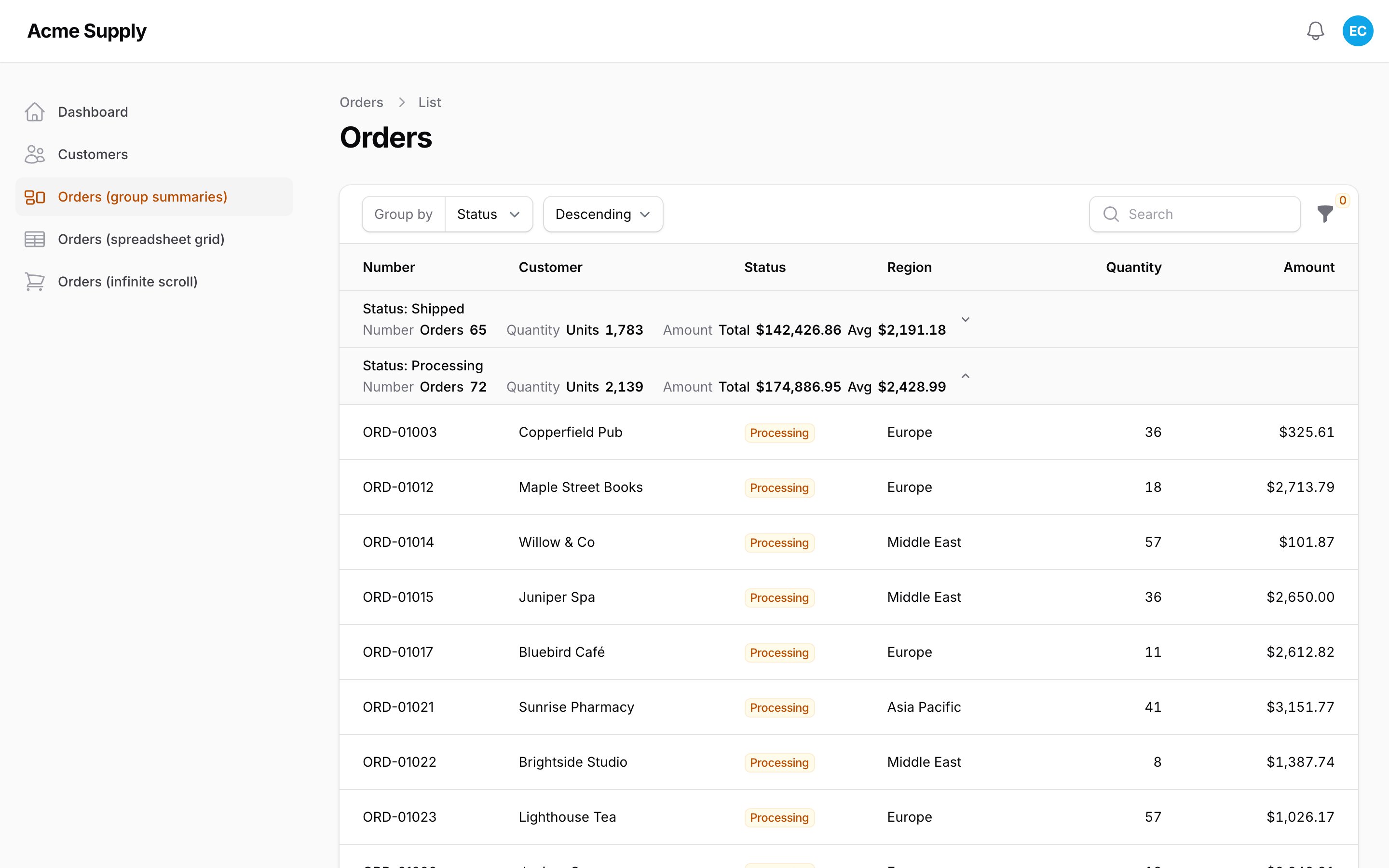Viewport: 1389px width, 868px height.
Task: Click order number ORD-01003
Action: point(399,432)
